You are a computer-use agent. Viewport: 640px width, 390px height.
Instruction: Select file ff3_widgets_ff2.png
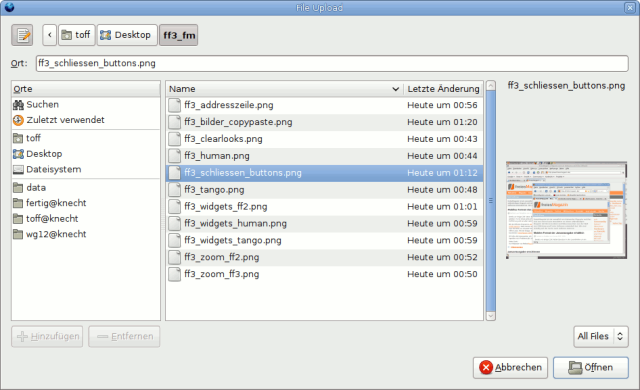point(324,207)
